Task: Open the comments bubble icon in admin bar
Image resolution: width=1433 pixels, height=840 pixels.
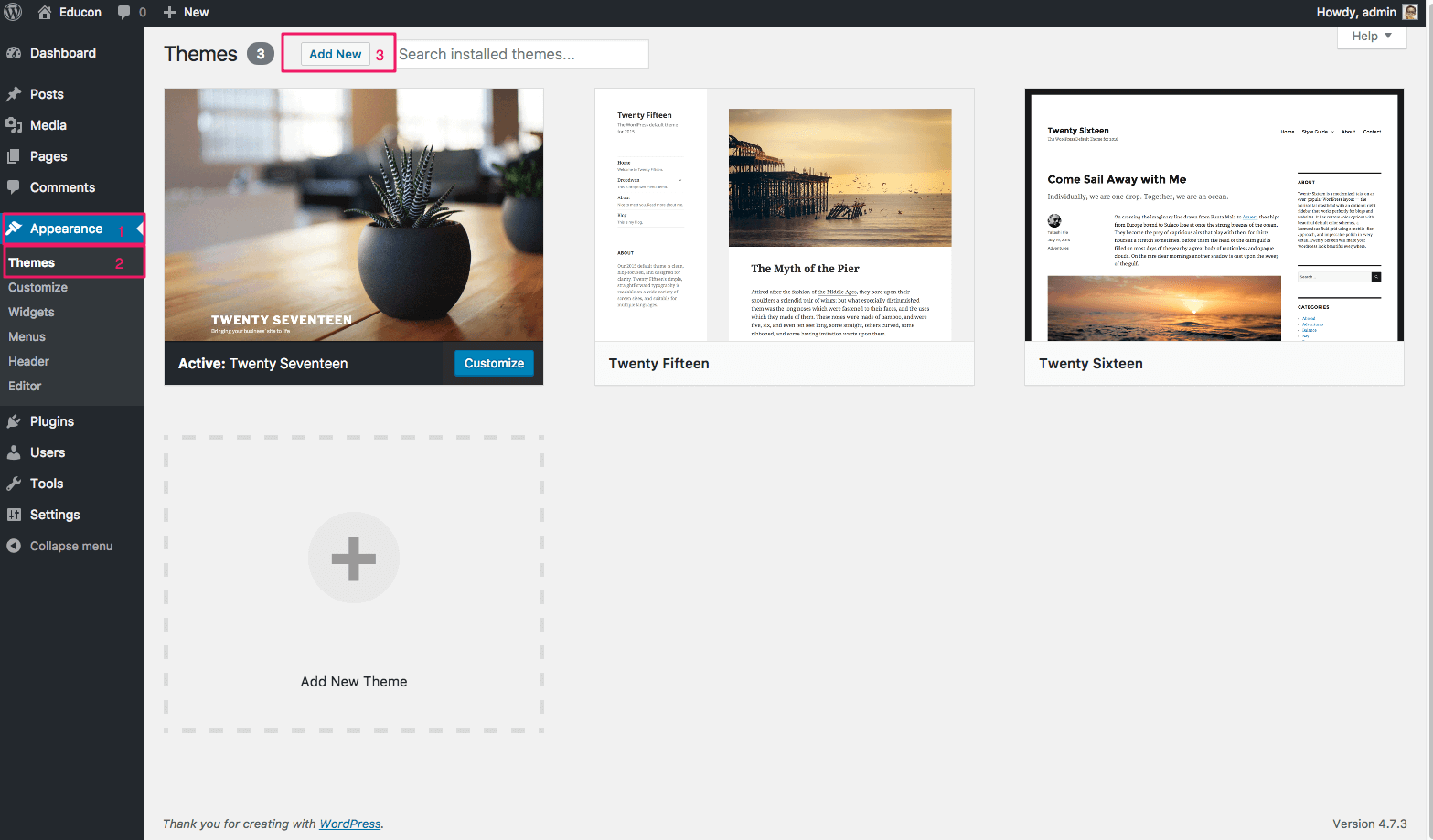Action: coord(123,12)
